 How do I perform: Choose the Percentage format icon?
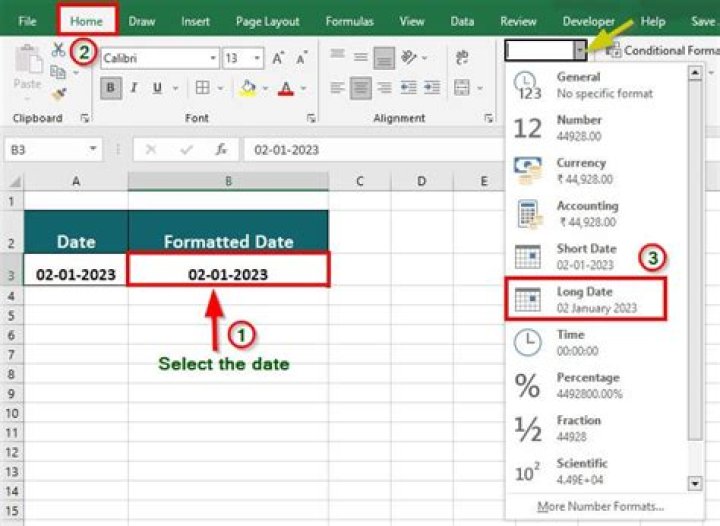point(527,385)
